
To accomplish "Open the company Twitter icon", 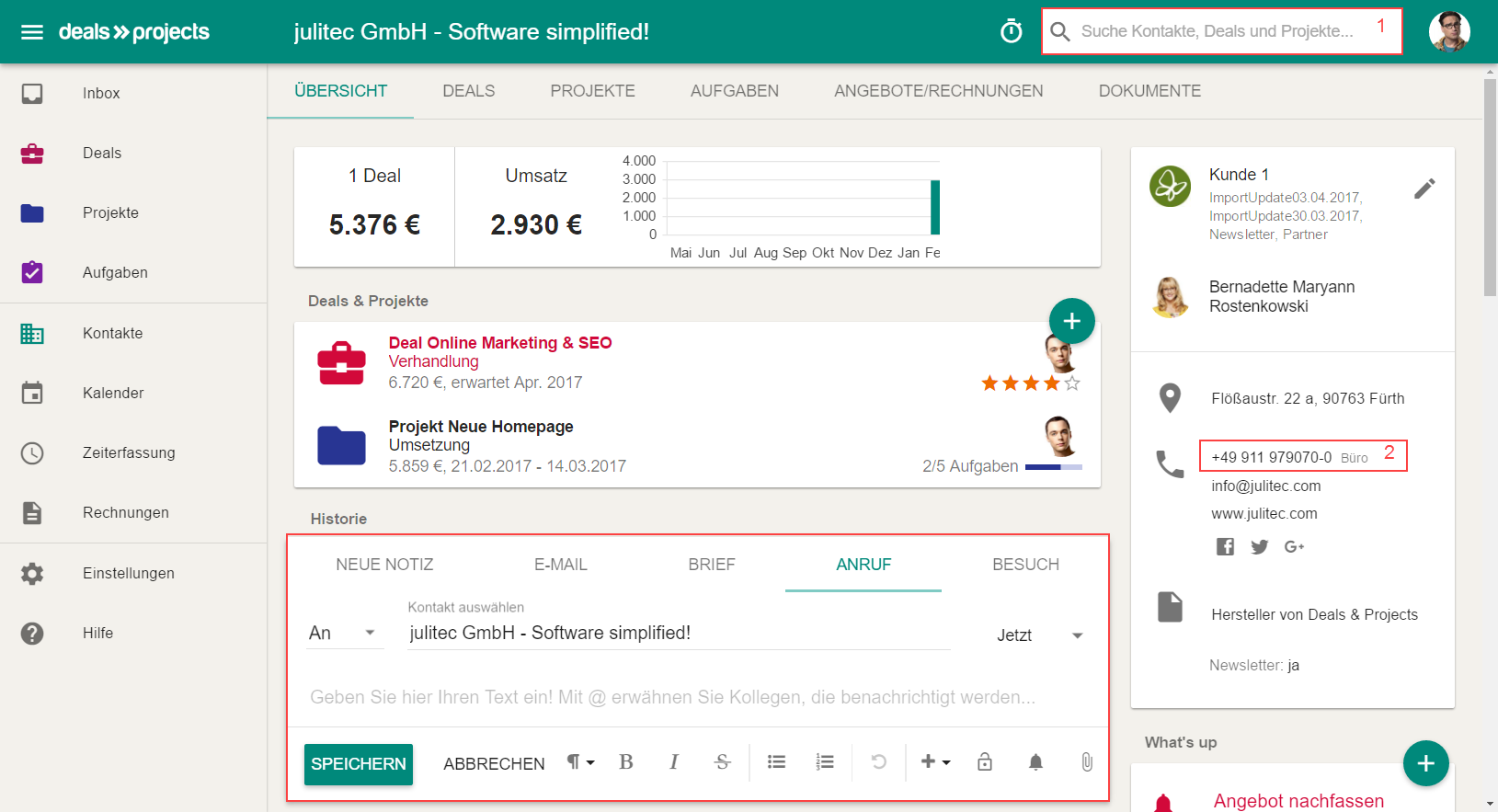I will click(1260, 546).
